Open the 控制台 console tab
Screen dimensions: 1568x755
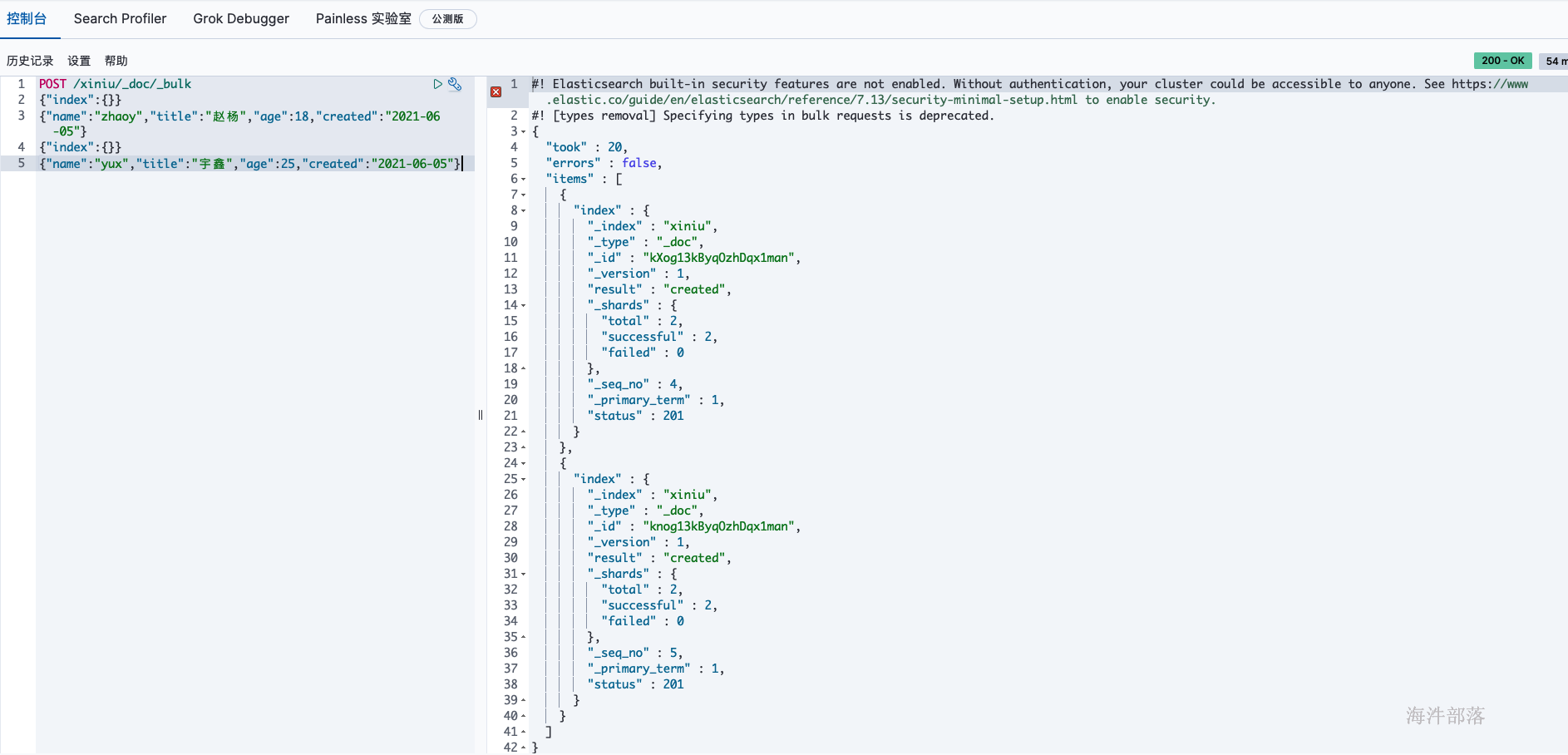point(27,18)
